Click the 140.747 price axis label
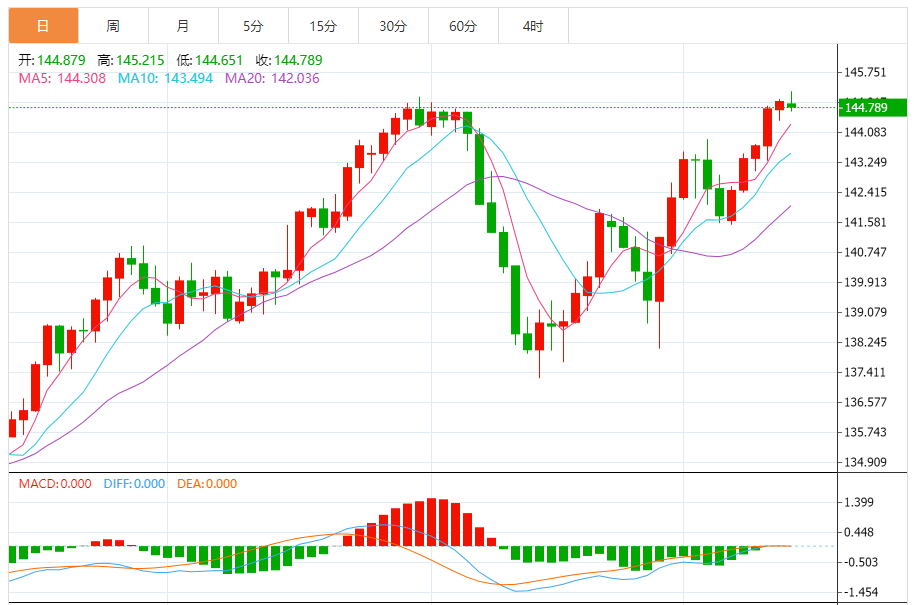Viewport: 914px width, 605px height. (x=865, y=252)
